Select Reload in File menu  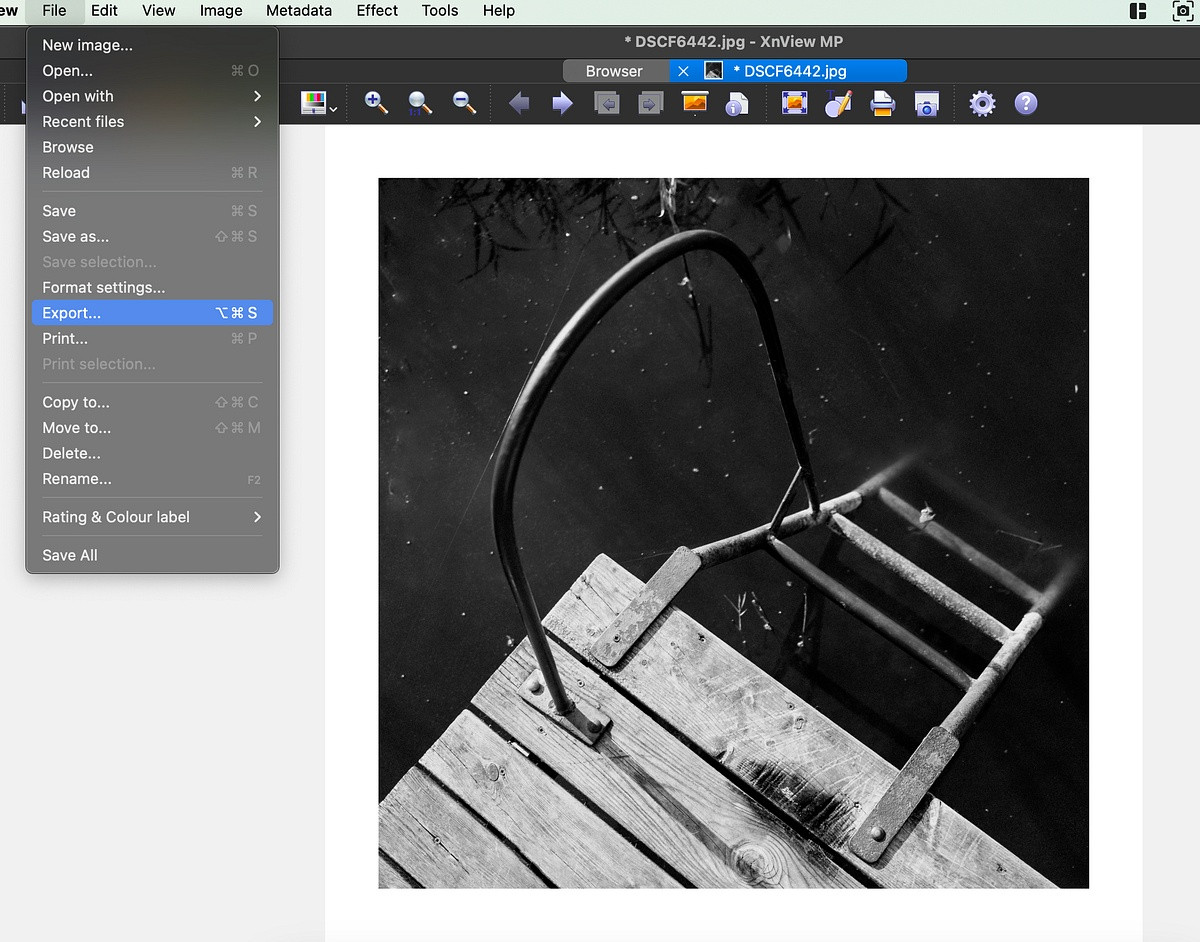tap(152, 172)
